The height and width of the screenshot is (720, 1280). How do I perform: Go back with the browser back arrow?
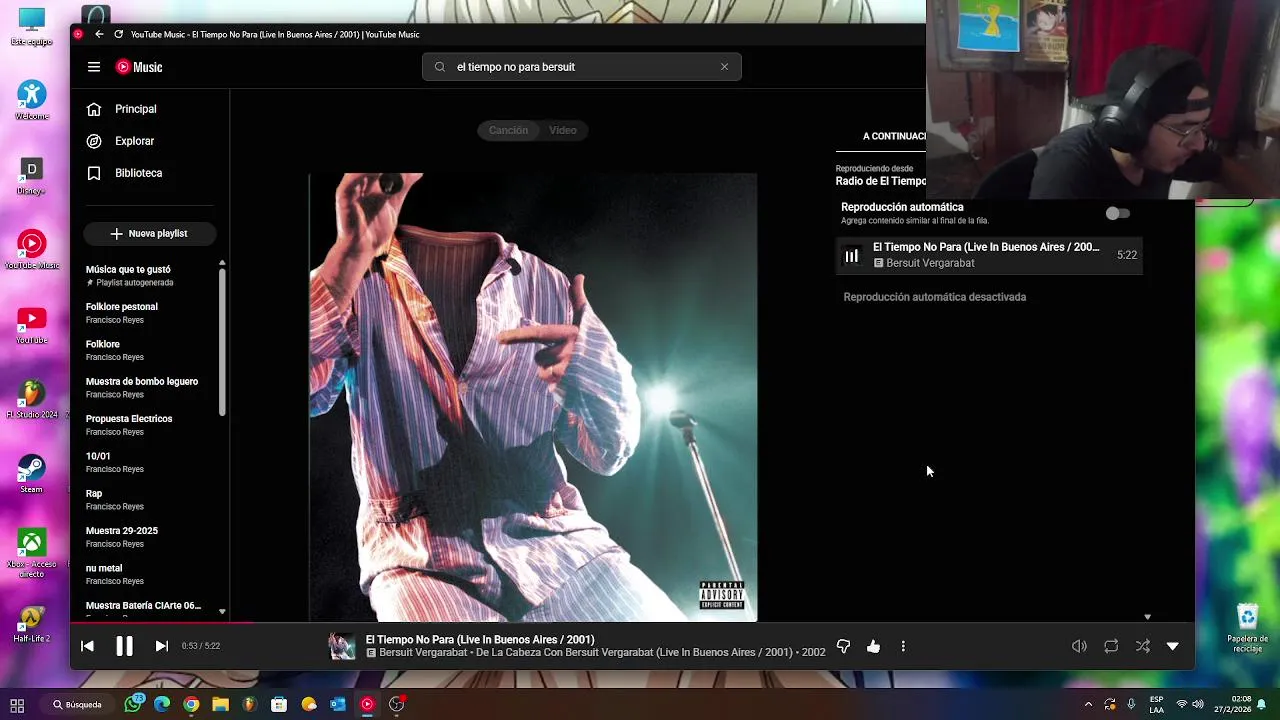point(99,34)
